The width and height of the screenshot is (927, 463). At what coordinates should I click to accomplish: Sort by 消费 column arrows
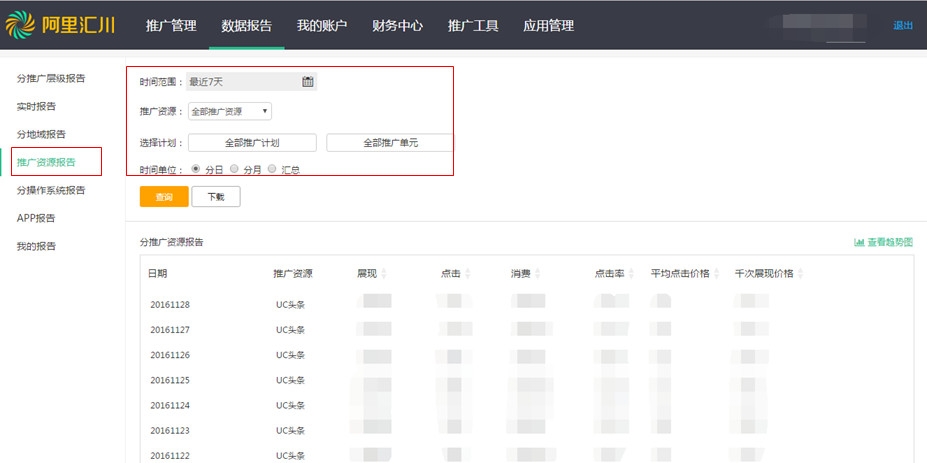tap(536, 274)
